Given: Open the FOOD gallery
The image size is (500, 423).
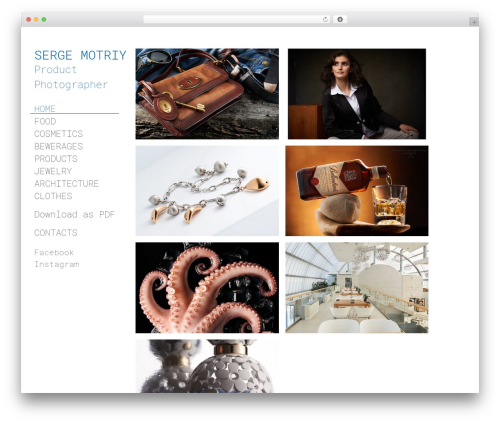Looking at the screenshot, I should point(45,121).
